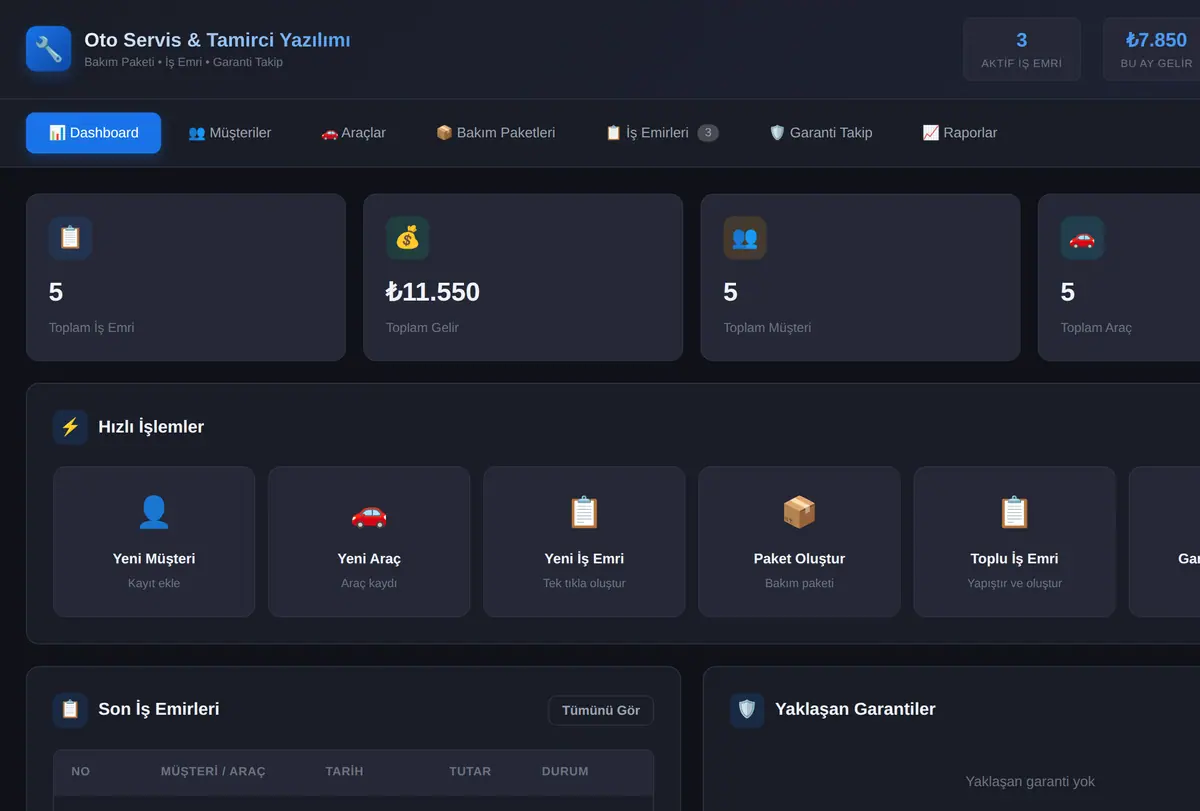Click the Toplu İş Emri quick action label
The height and width of the screenshot is (811, 1200).
pos(1014,559)
